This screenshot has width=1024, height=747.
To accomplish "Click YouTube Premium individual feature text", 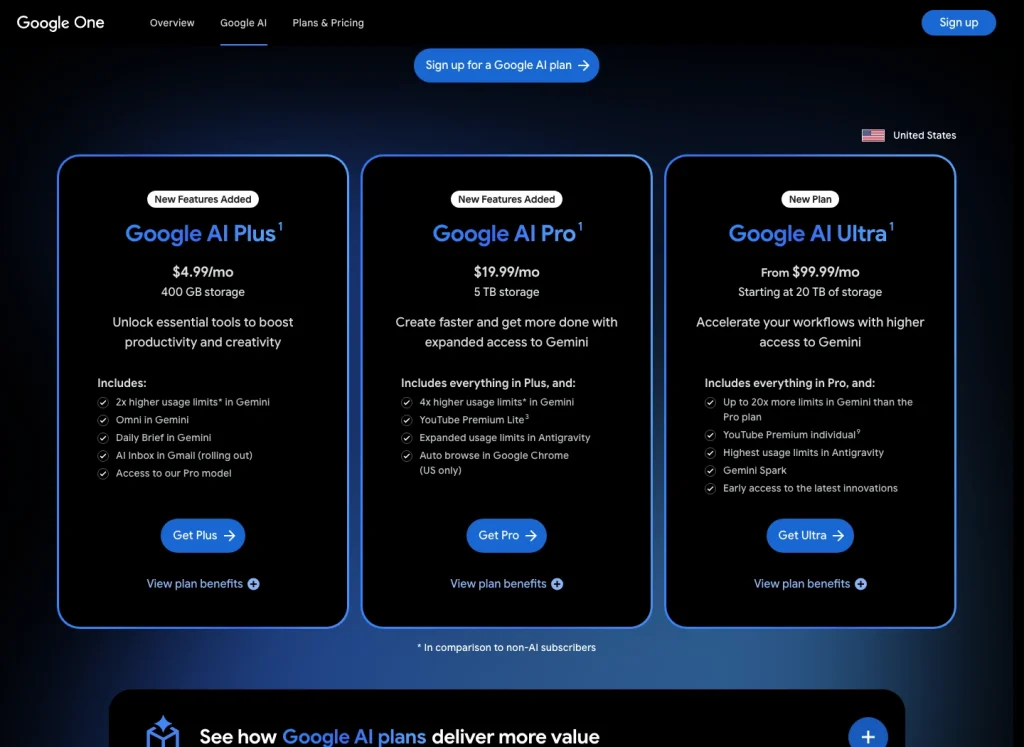I will (x=791, y=434).
